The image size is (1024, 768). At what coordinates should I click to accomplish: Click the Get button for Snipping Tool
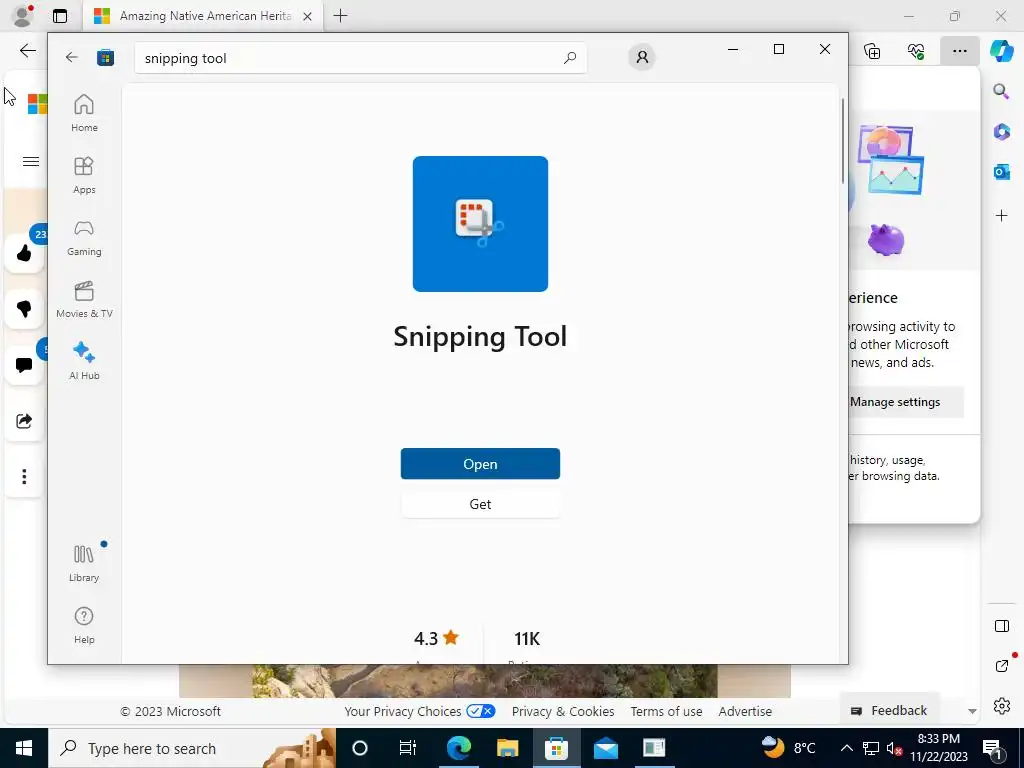480,504
